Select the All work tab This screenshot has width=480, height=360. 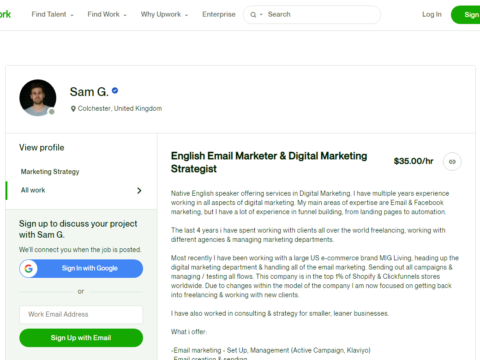[81, 190]
